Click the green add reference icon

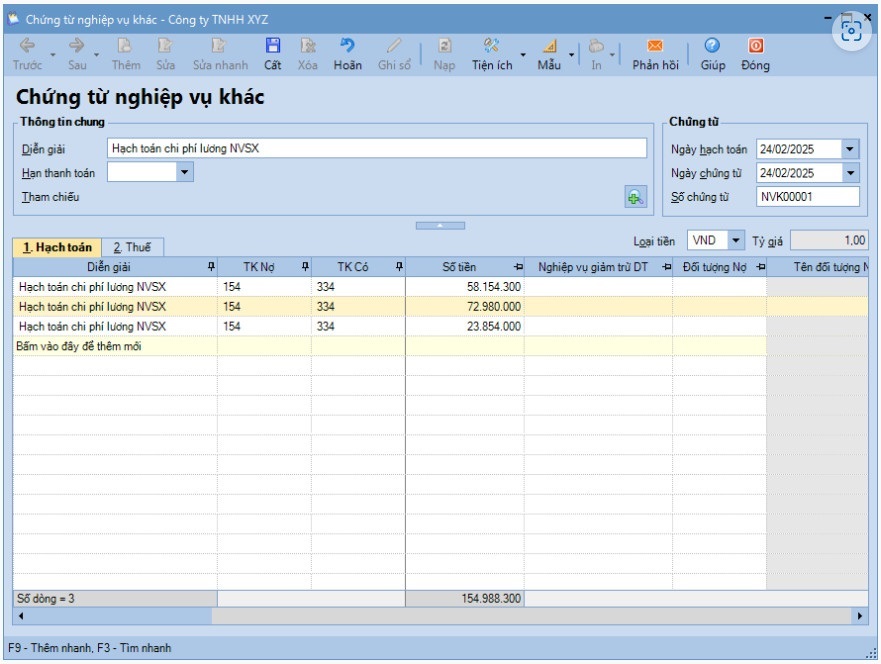click(x=634, y=198)
